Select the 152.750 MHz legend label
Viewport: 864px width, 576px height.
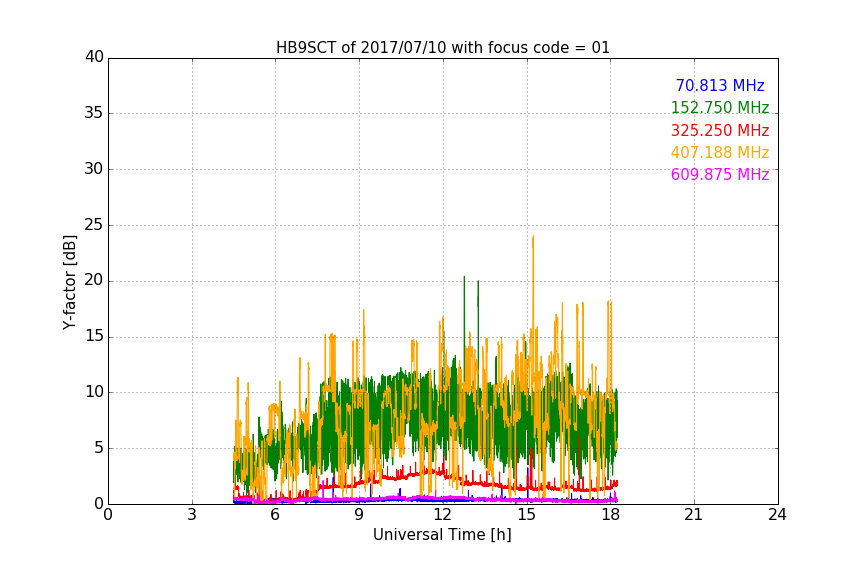click(720, 107)
